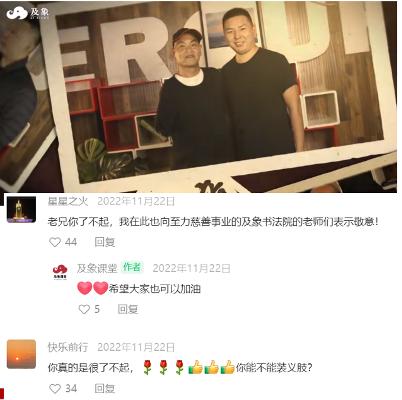Click the 及象 logo watermark on video

(x=27, y=13)
